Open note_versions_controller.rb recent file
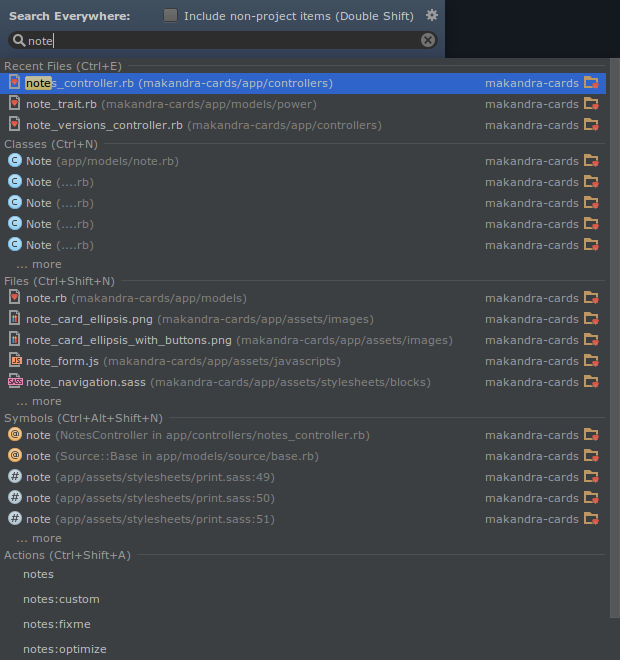 coord(104,125)
